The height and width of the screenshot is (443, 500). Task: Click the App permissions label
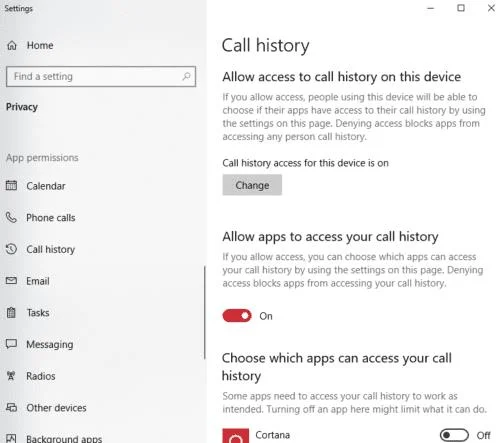pos(42,158)
